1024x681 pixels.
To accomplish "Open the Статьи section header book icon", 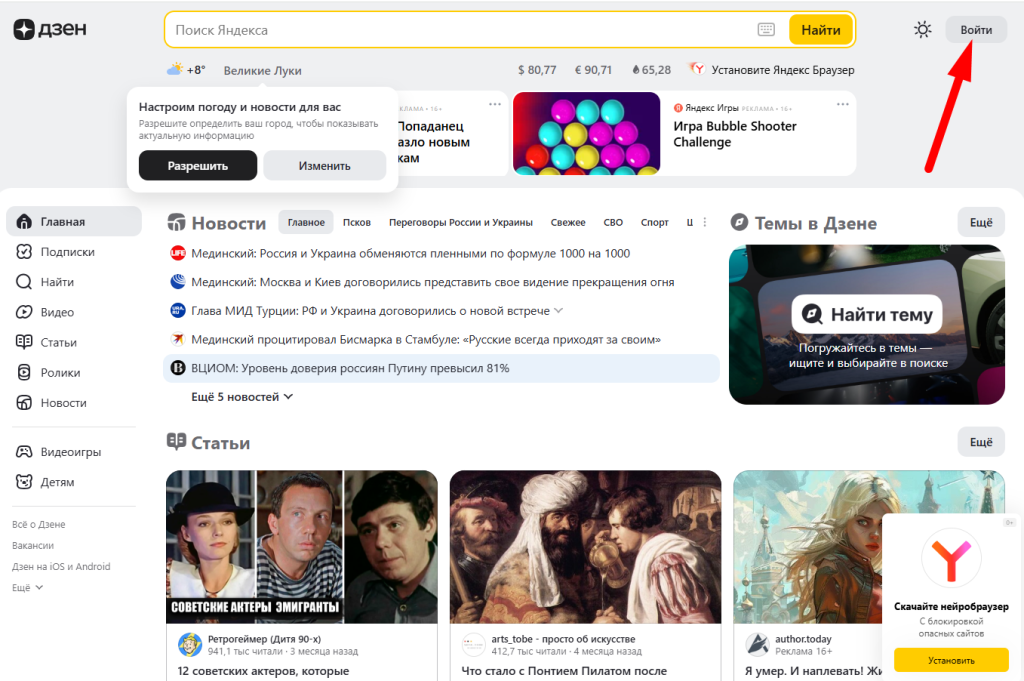I will 176,441.
